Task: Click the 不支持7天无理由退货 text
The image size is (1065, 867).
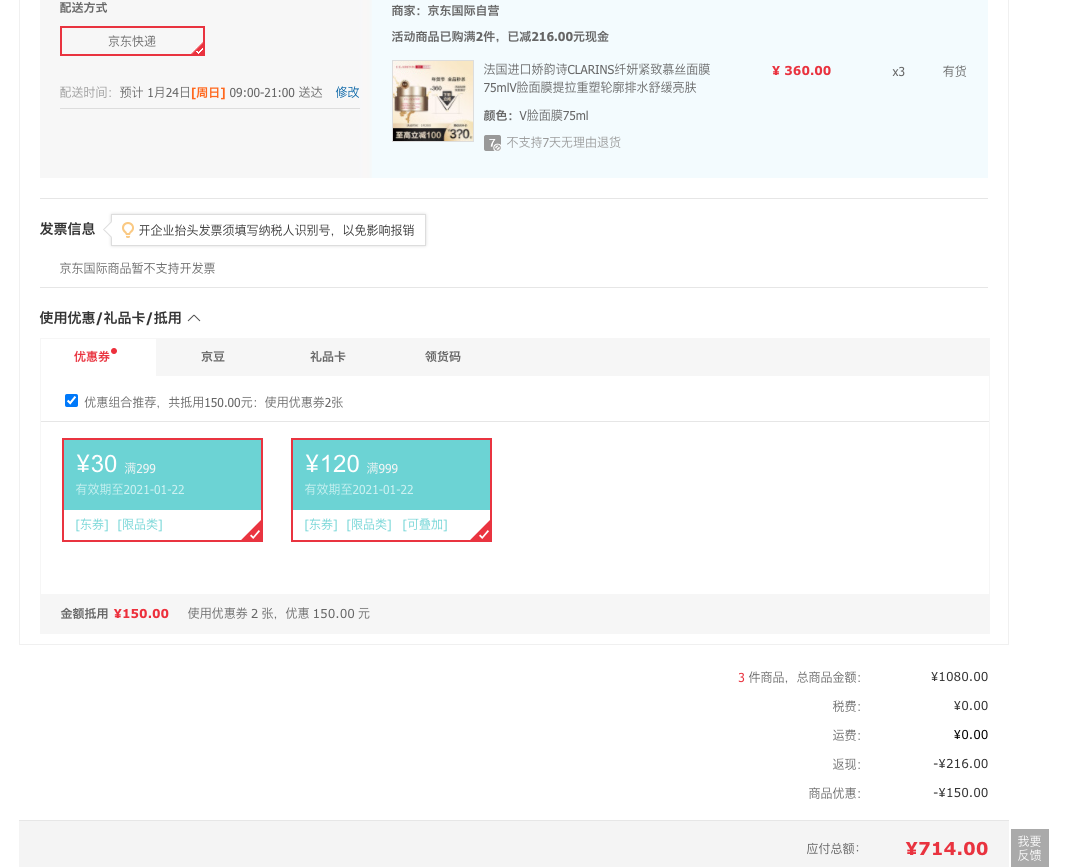Action: (x=564, y=143)
